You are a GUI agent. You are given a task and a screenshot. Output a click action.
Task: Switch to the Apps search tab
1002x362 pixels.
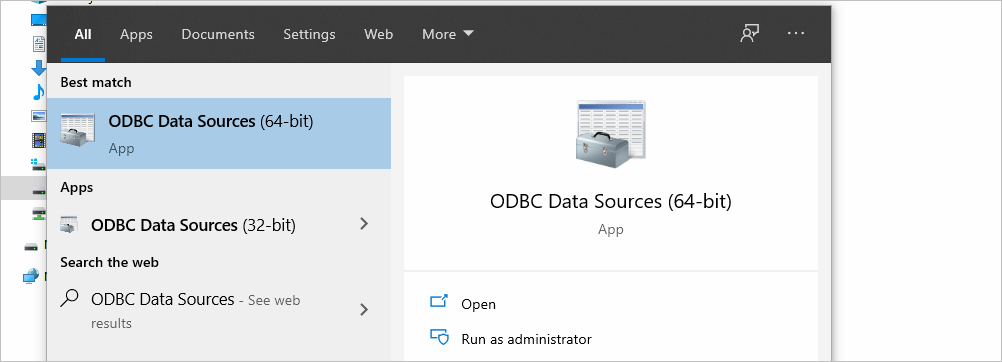[136, 35]
